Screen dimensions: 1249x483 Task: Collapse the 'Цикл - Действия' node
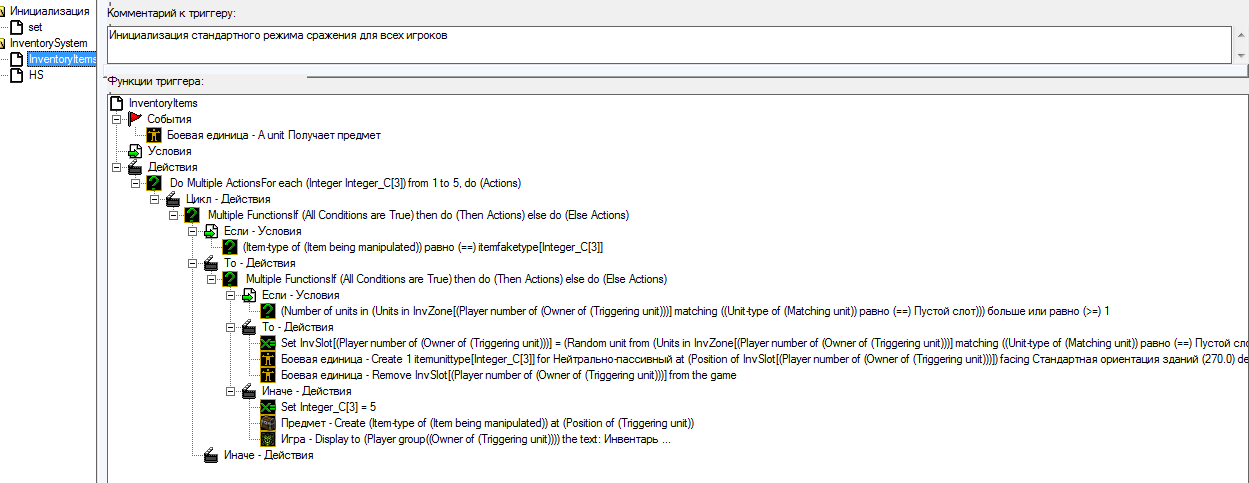[x=155, y=199]
